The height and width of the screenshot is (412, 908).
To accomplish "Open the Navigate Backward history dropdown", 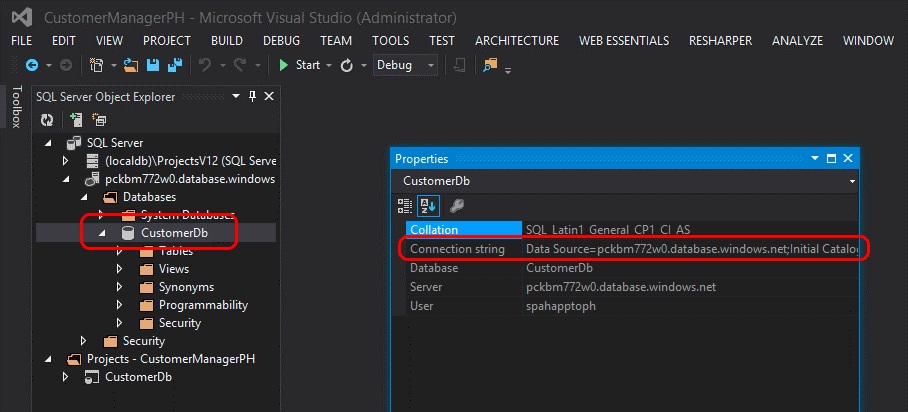I will tap(49, 65).
